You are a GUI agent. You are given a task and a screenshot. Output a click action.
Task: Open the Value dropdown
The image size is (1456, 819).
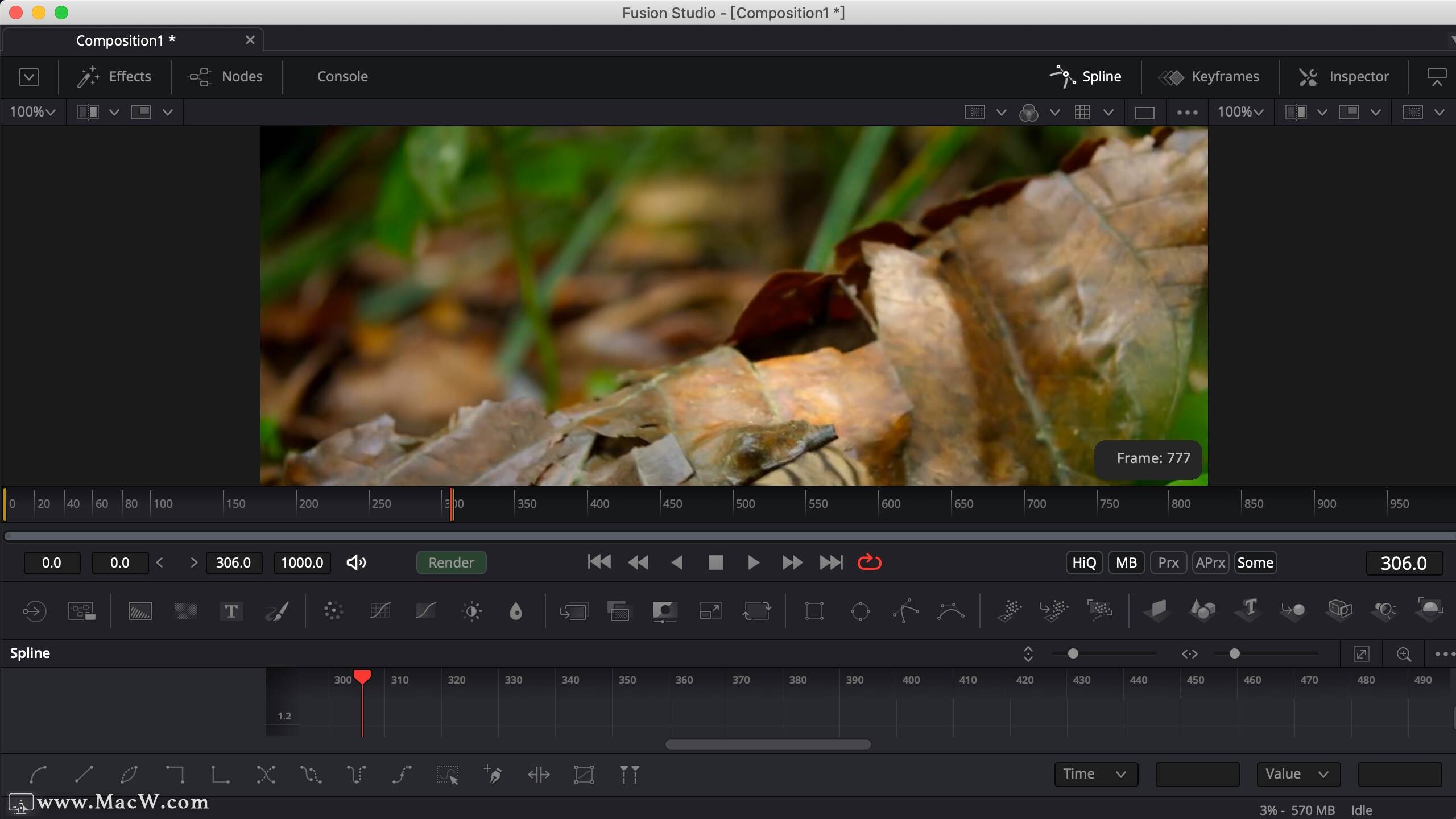[x=1297, y=774]
